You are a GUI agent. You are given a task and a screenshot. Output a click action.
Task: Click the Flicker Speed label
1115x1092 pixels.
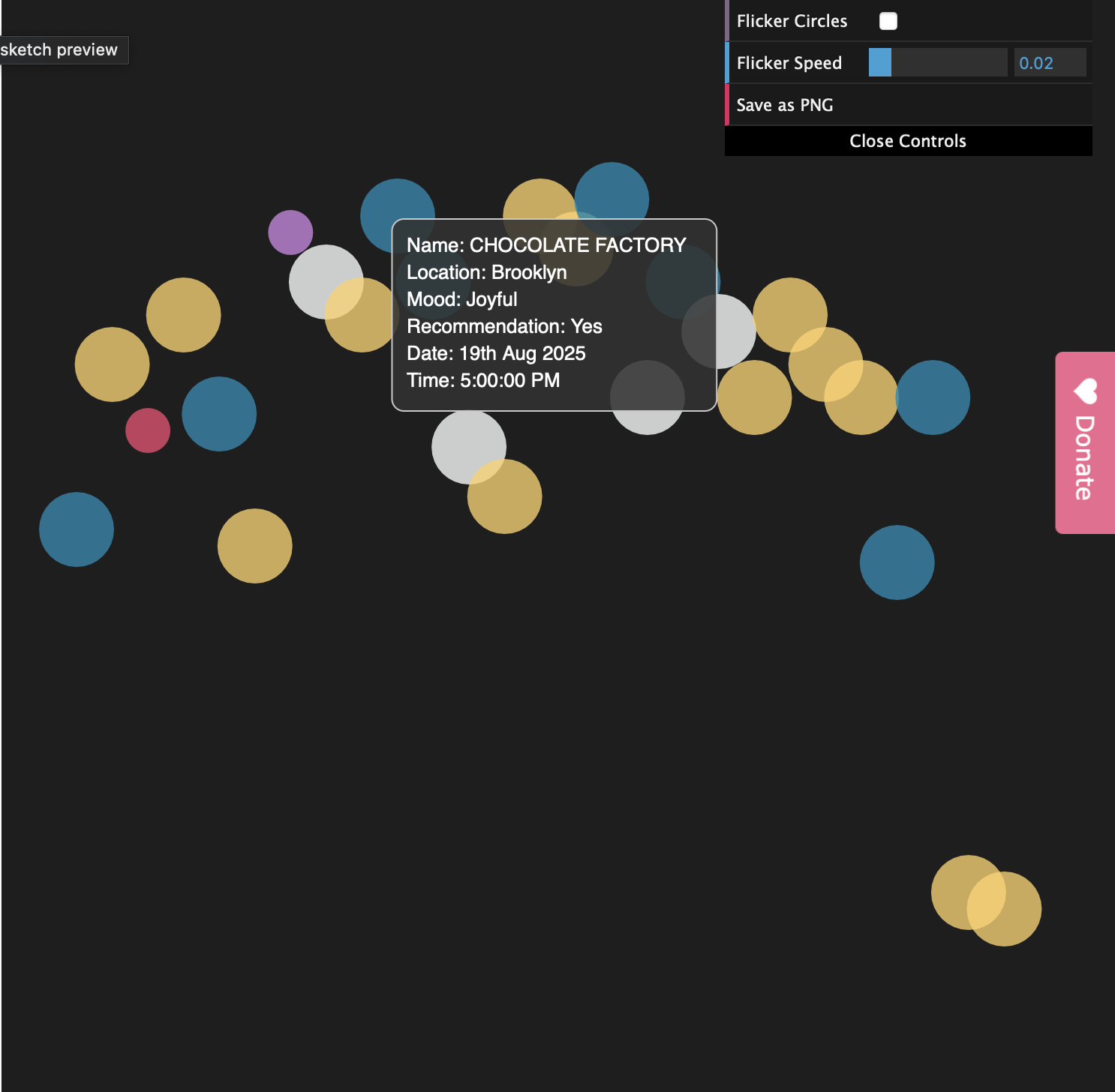(x=789, y=63)
